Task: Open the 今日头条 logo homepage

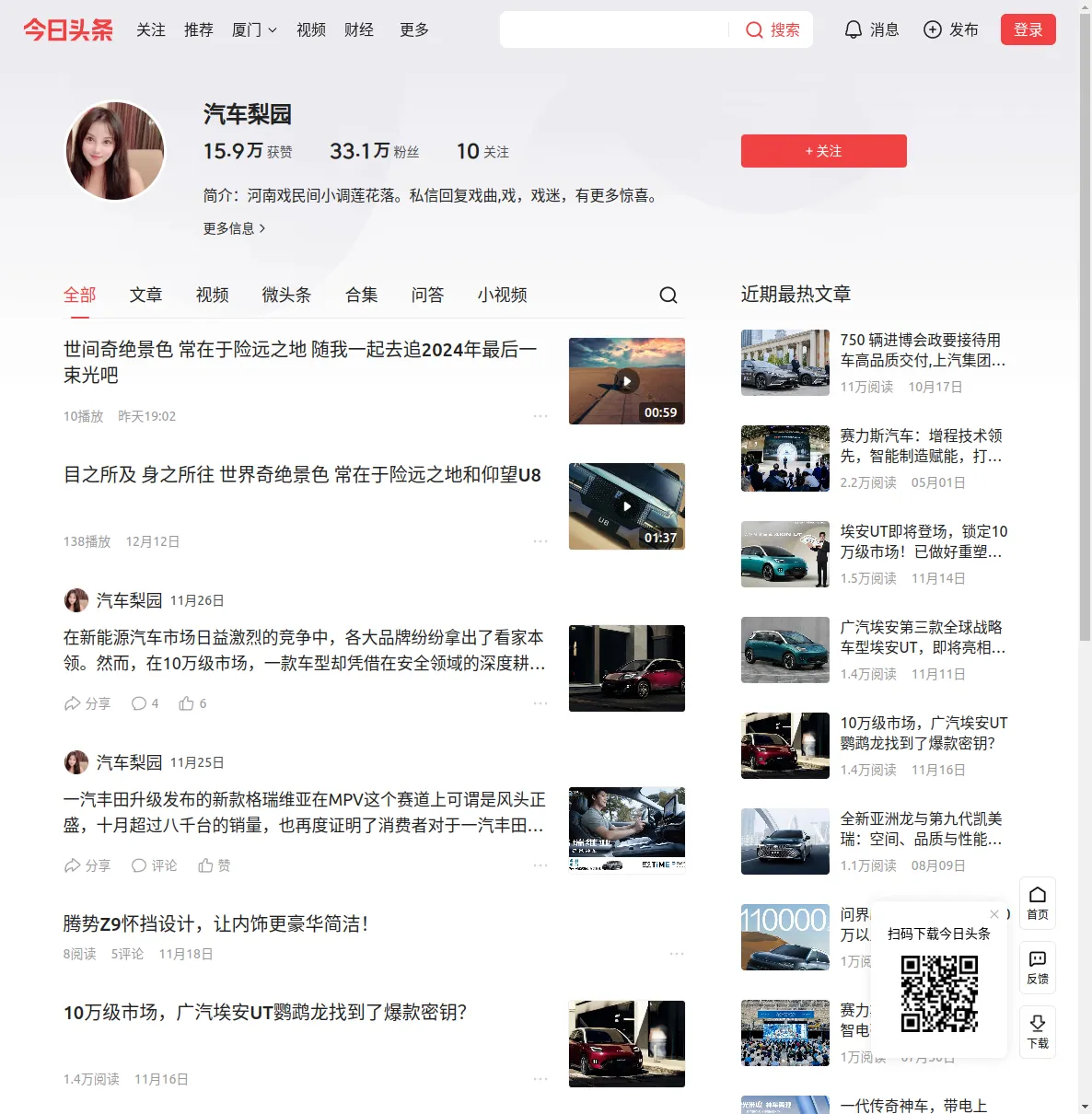Action: pos(68,29)
